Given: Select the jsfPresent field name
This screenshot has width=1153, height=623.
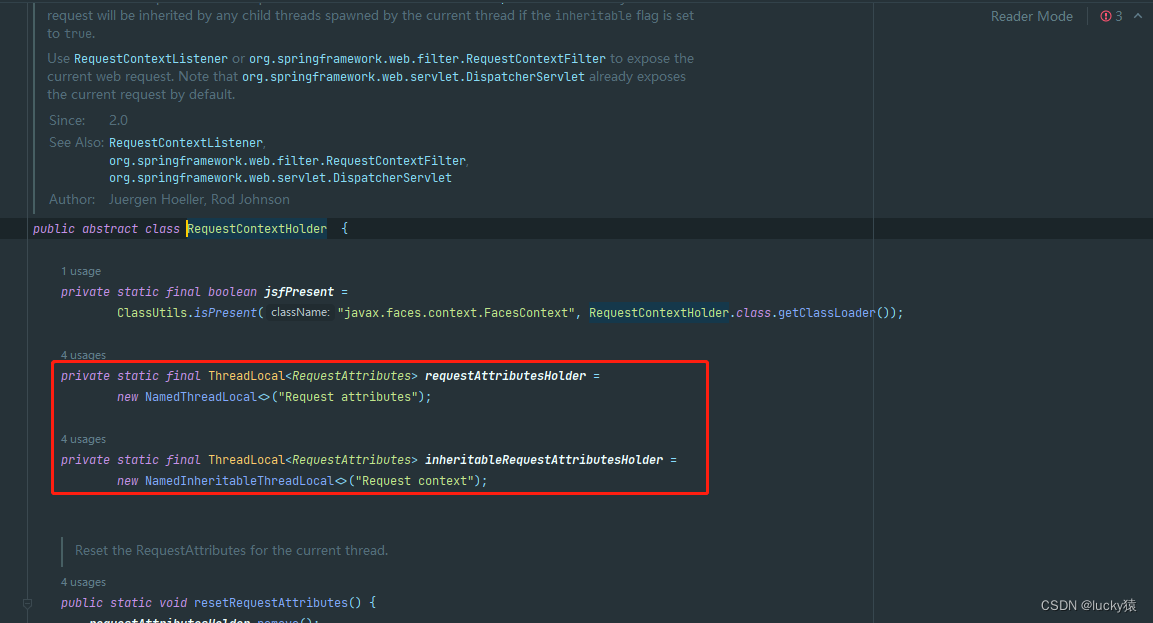Looking at the screenshot, I should click(299, 292).
